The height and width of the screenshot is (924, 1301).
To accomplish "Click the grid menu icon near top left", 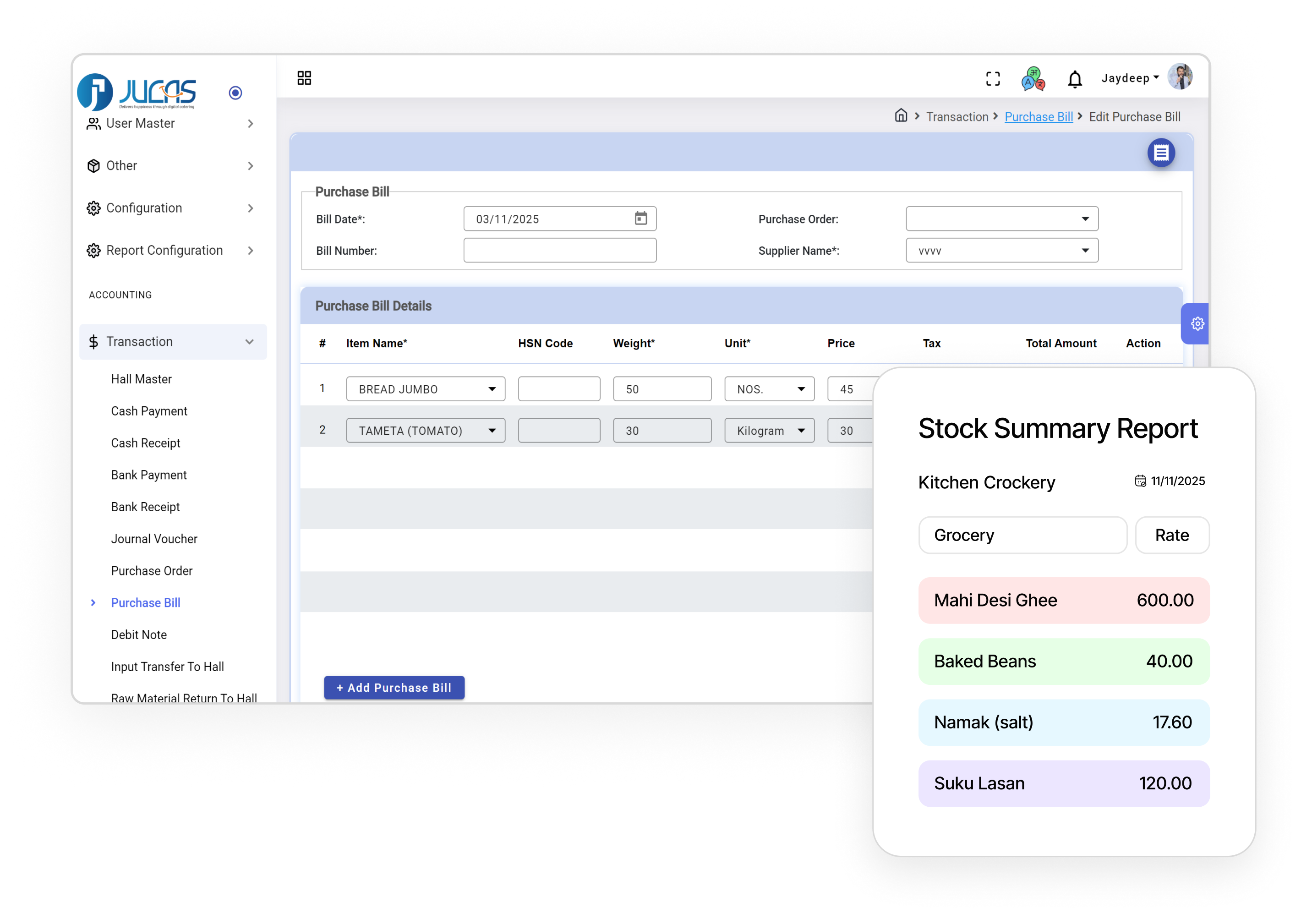I will 304,77.
